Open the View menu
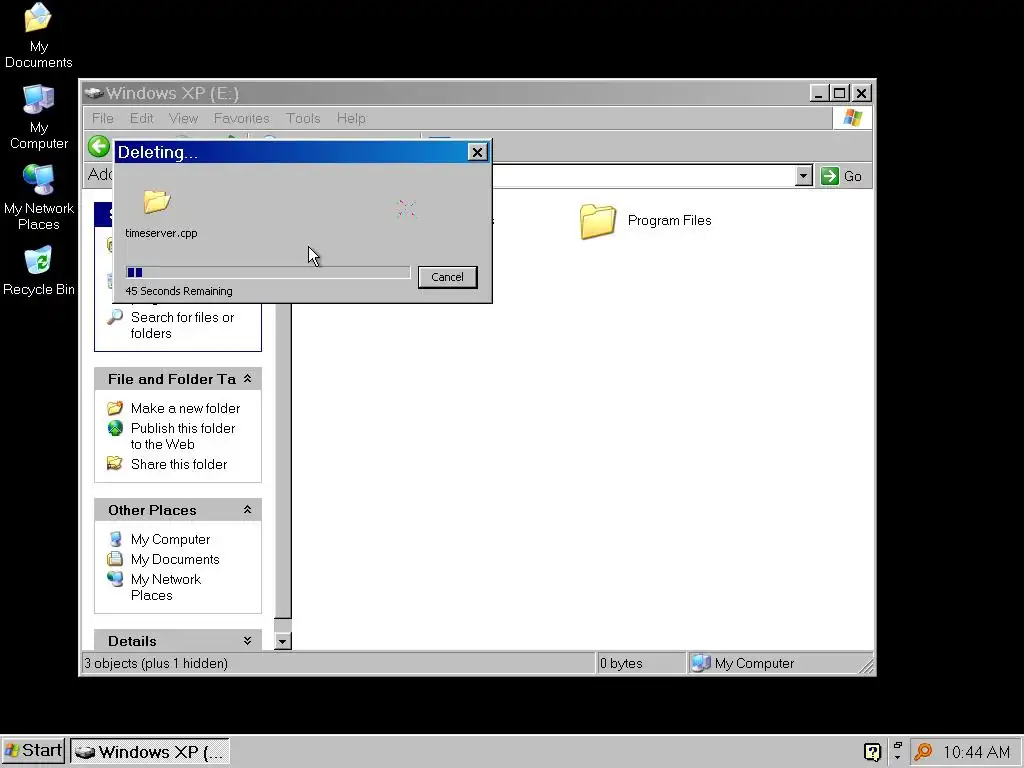Viewport: 1024px width, 768px height. (x=183, y=118)
